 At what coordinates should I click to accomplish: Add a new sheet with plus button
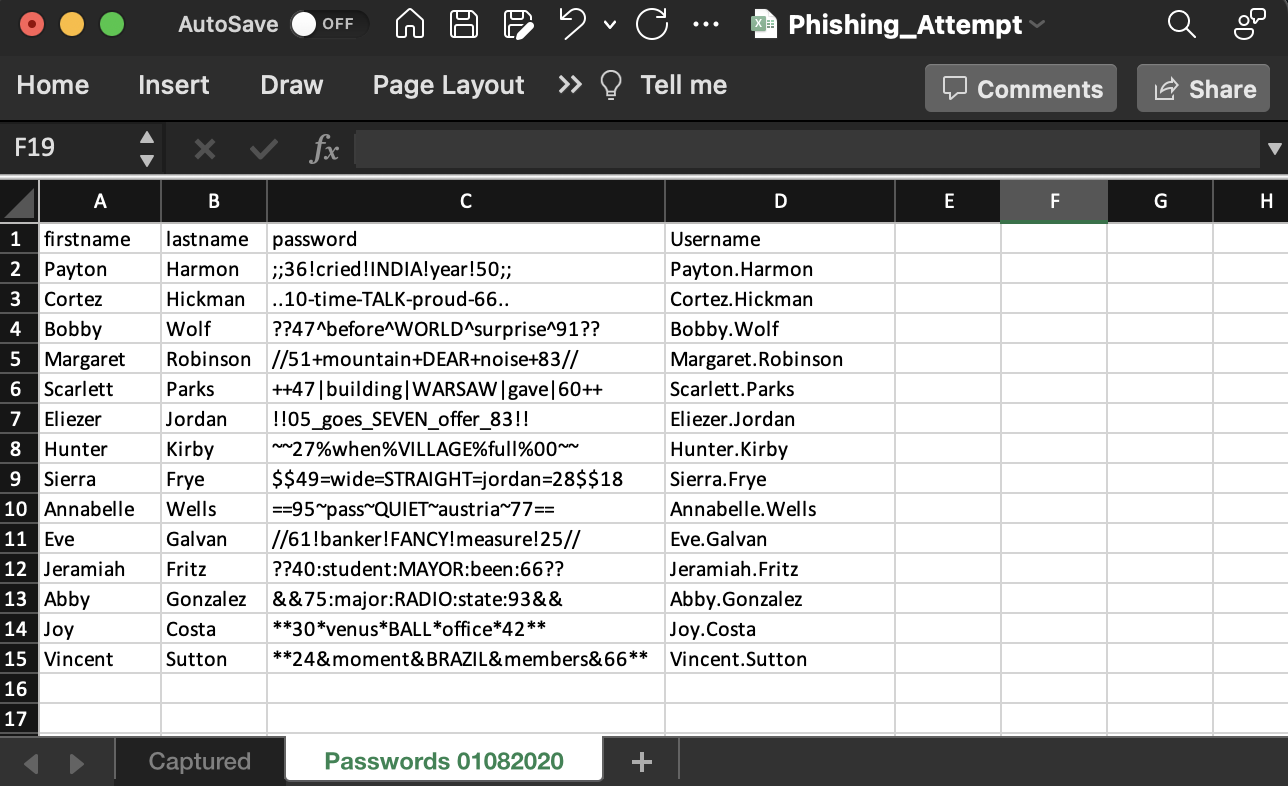(x=642, y=762)
